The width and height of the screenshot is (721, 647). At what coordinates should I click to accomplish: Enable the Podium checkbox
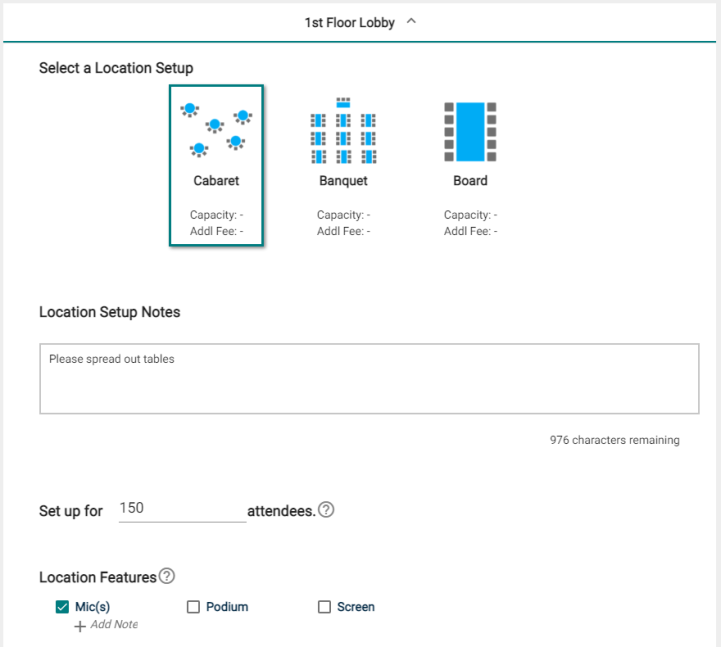pyautogui.click(x=193, y=607)
